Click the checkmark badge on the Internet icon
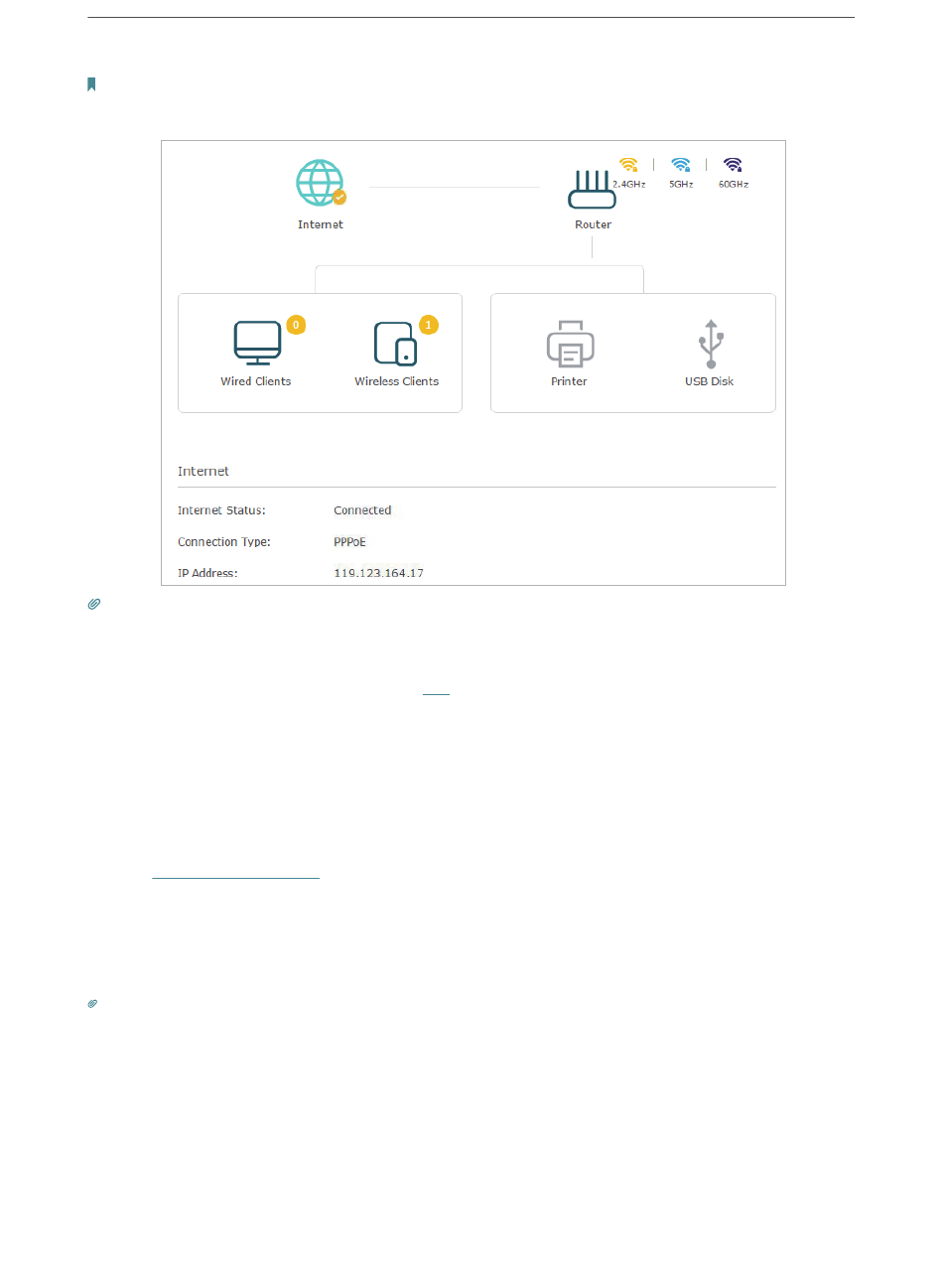The height and width of the screenshot is (1288, 943). [339, 198]
